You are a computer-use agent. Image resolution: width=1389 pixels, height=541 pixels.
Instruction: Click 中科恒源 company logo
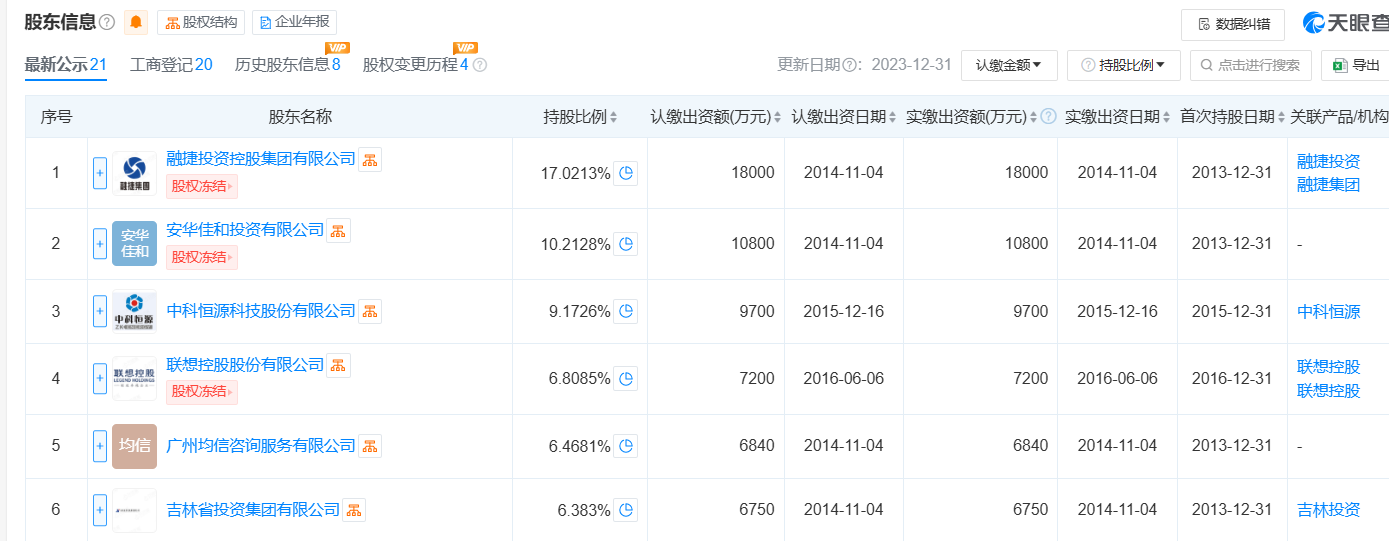[x=134, y=311]
